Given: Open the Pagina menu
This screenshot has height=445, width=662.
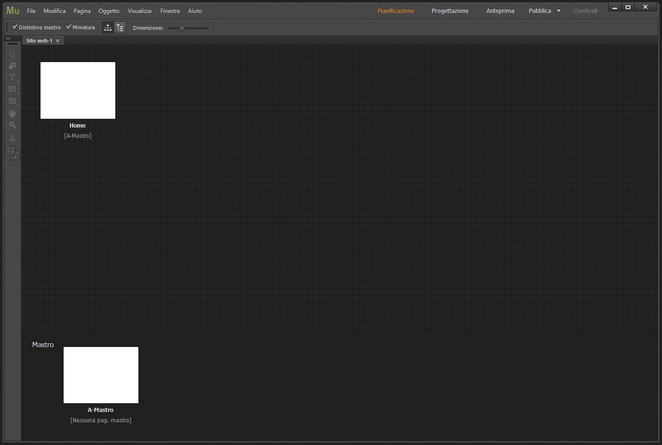Looking at the screenshot, I should [82, 11].
